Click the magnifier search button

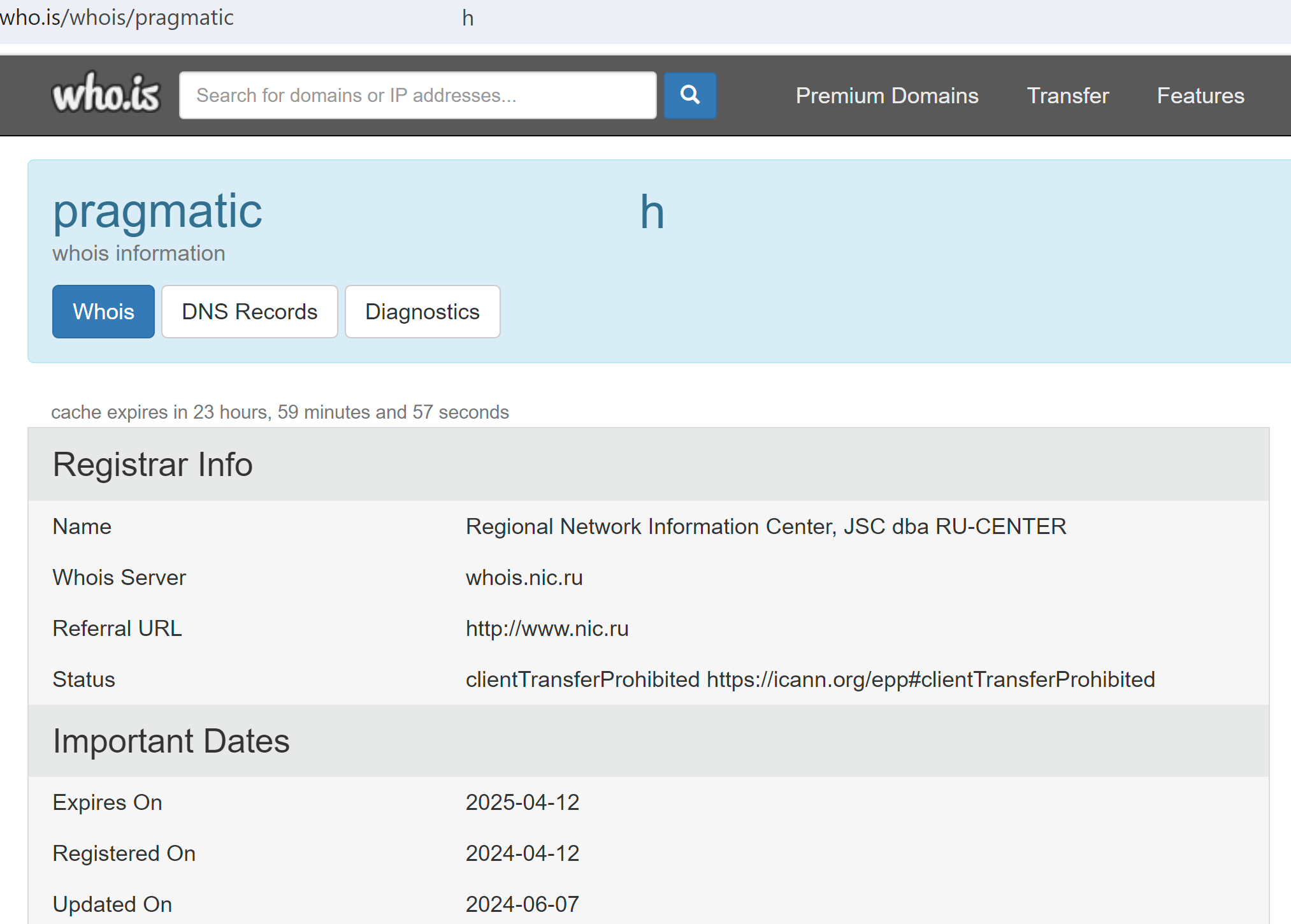[x=690, y=96]
